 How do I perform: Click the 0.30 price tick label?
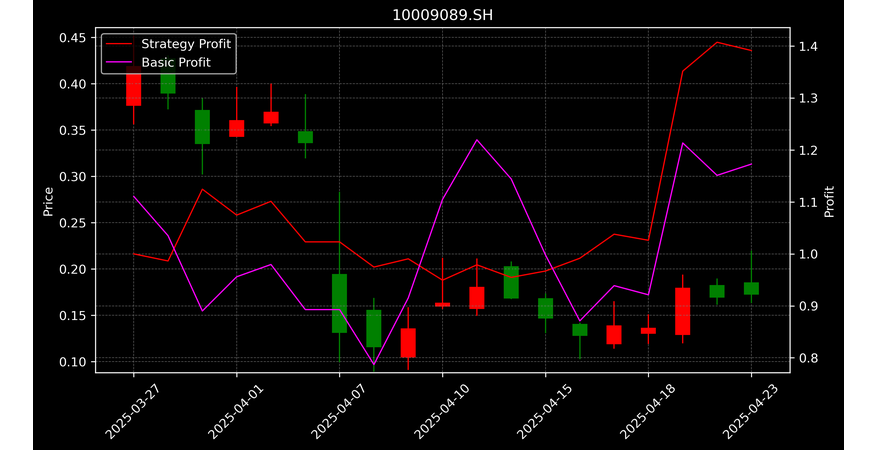(73, 177)
